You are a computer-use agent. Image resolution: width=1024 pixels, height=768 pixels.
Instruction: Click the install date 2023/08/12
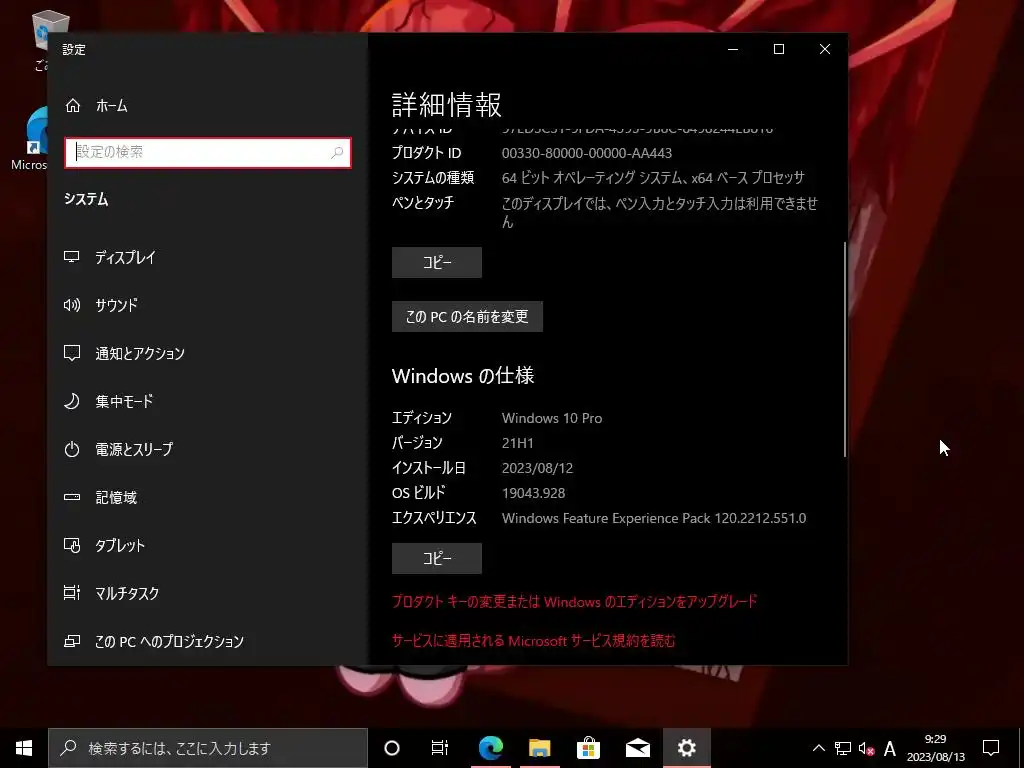click(537, 468)
